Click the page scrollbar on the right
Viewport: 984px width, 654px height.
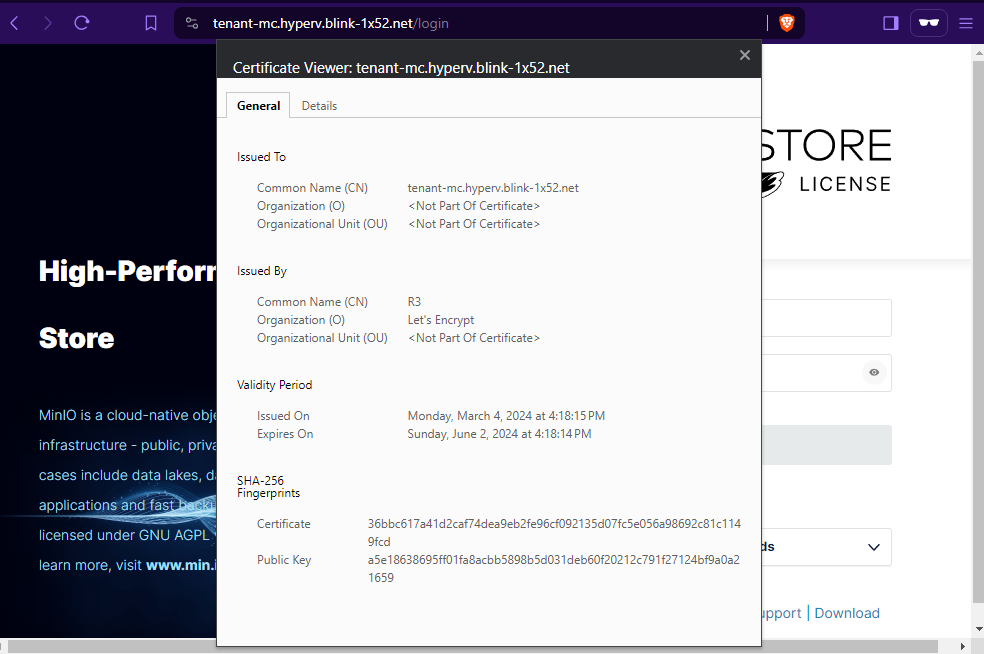coord(977,300)
